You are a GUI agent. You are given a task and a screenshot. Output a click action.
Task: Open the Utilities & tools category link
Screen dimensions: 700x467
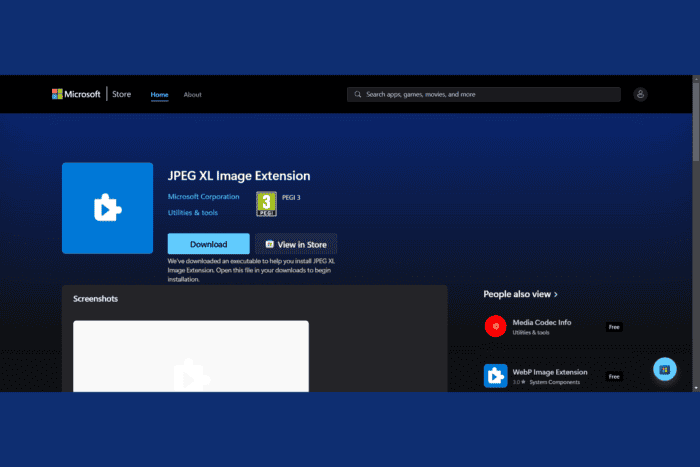(192, 212)
